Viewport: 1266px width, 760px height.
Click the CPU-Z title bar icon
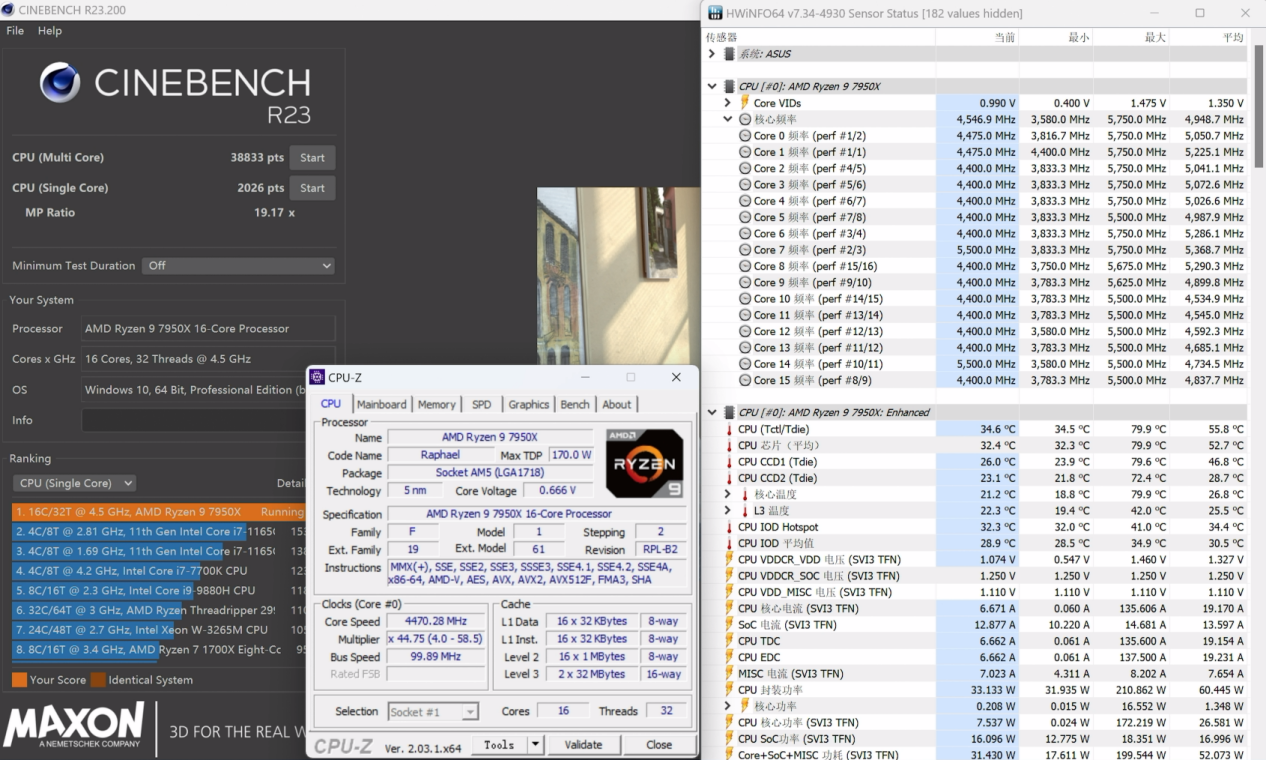[x=317, y=377]
